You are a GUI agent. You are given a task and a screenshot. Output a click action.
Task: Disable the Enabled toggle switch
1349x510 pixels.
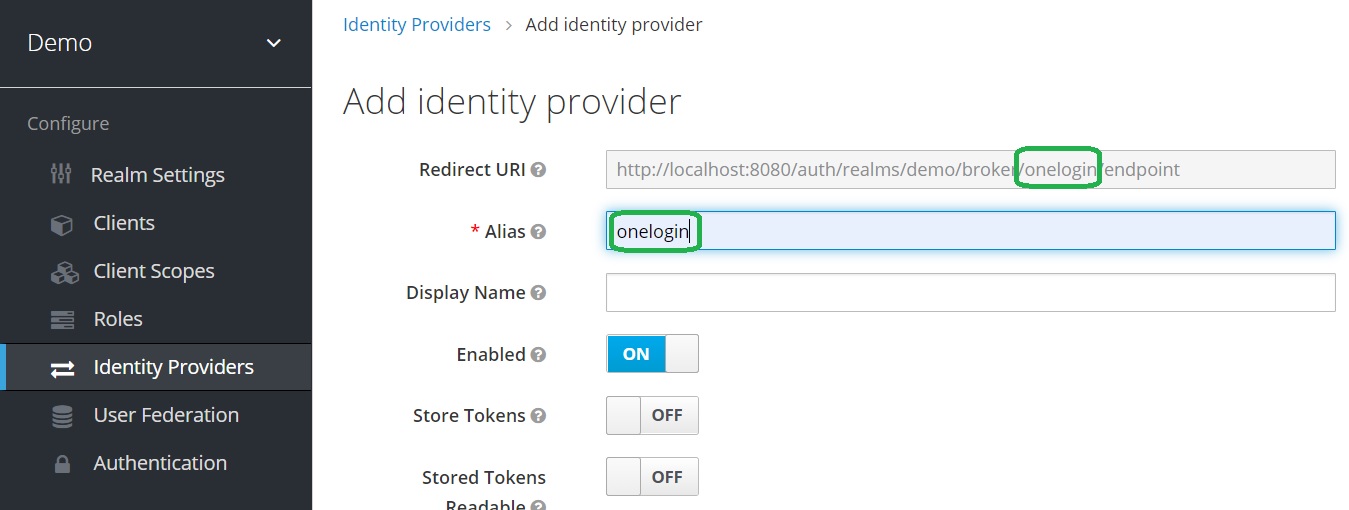[x=652, y=354]
